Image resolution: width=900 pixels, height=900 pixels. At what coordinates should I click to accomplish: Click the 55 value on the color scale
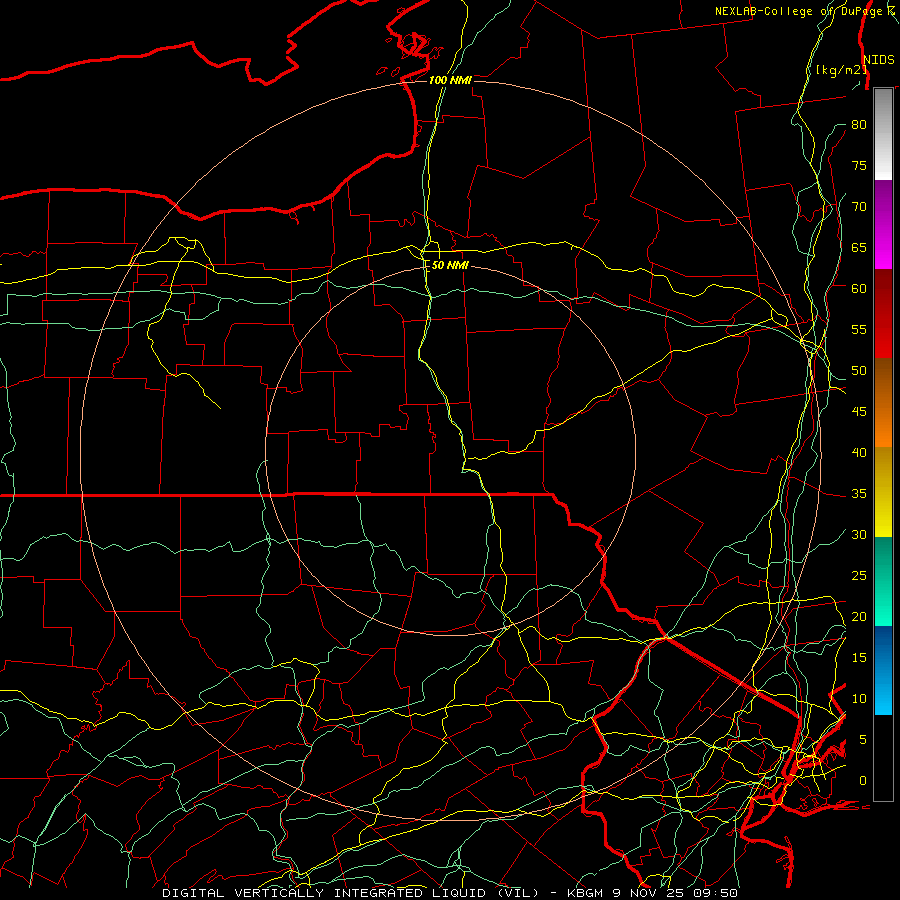tap(859, 329)
